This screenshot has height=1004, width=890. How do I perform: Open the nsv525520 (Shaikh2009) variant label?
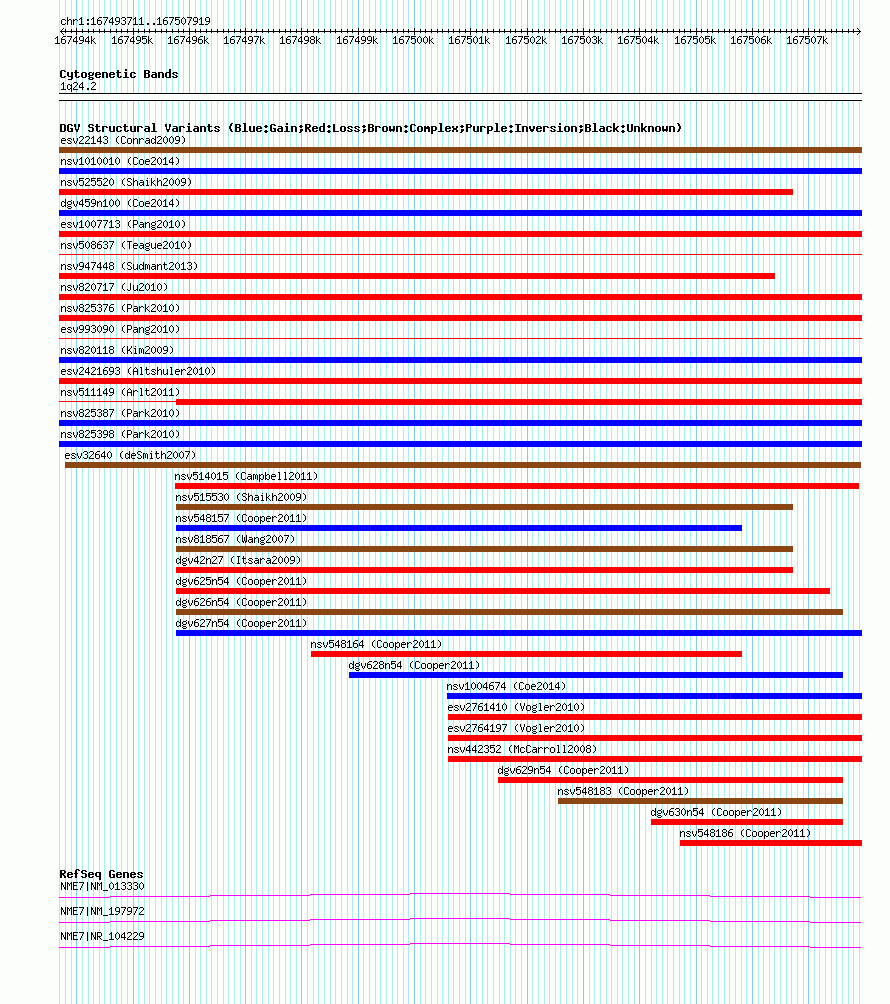(126, 182)
